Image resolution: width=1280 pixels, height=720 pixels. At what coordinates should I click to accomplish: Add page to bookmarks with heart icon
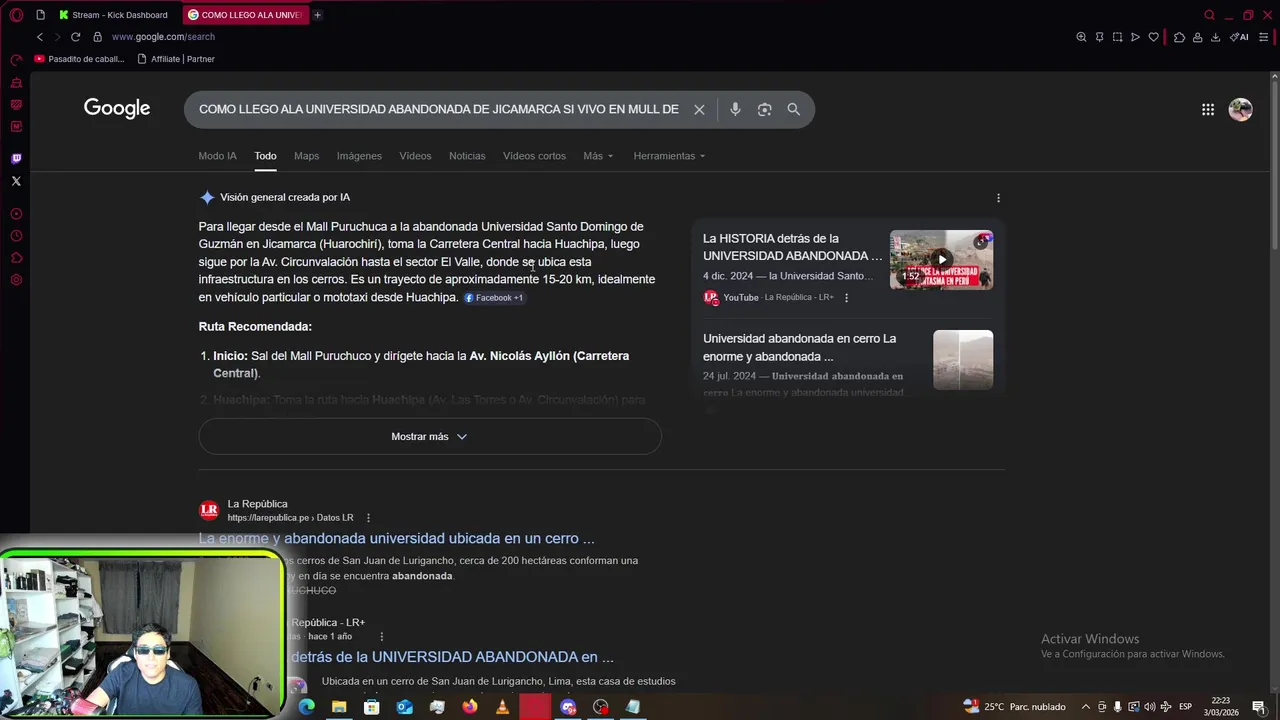[x=1153, y=37]
